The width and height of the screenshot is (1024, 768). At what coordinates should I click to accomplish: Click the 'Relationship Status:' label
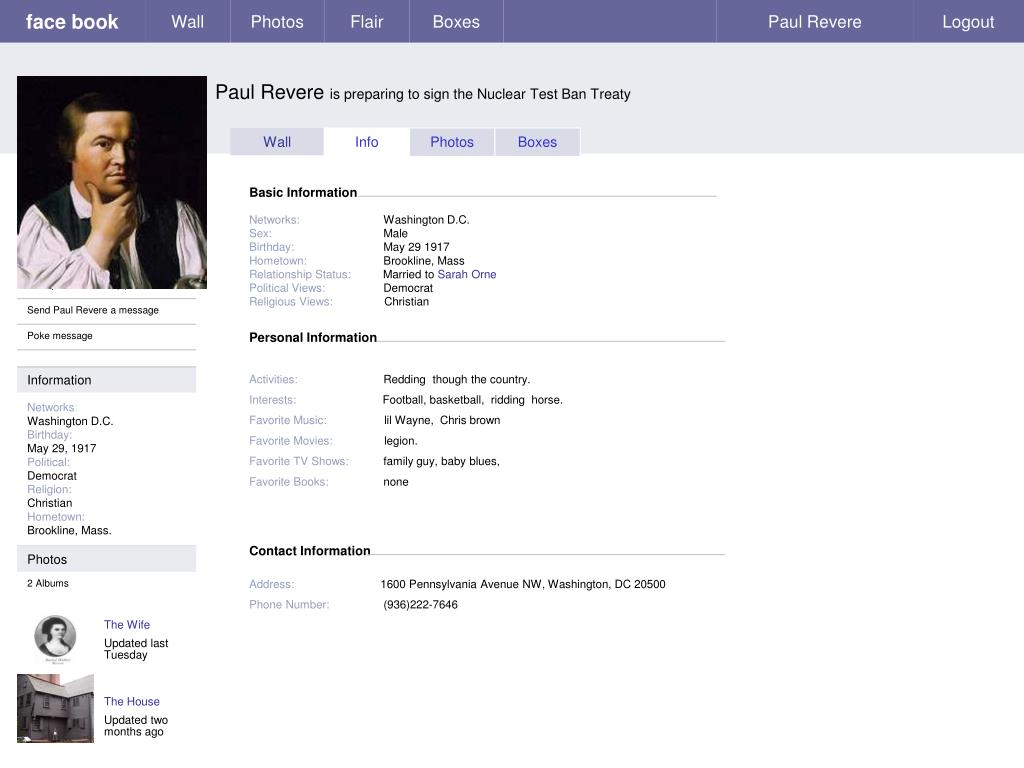(x=300, y=274)
